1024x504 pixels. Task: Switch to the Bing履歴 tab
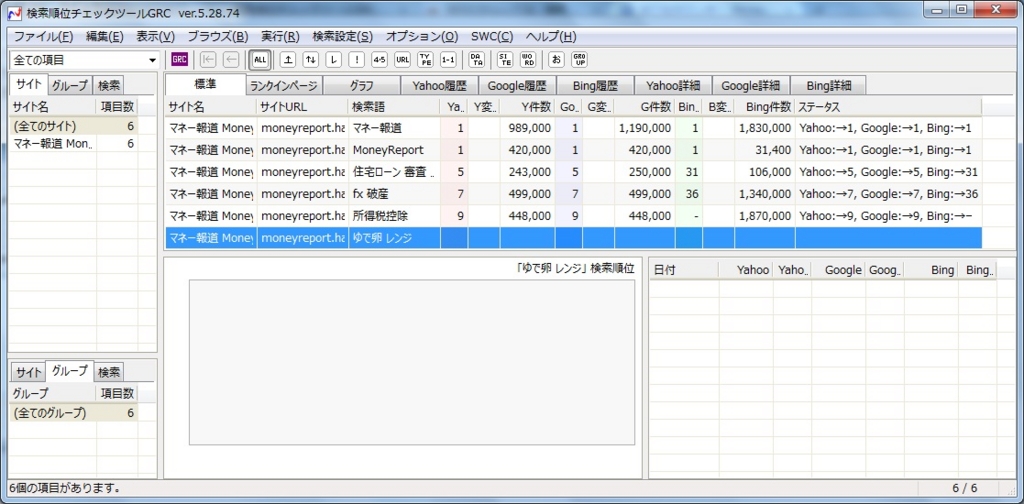tap(595, 86)
